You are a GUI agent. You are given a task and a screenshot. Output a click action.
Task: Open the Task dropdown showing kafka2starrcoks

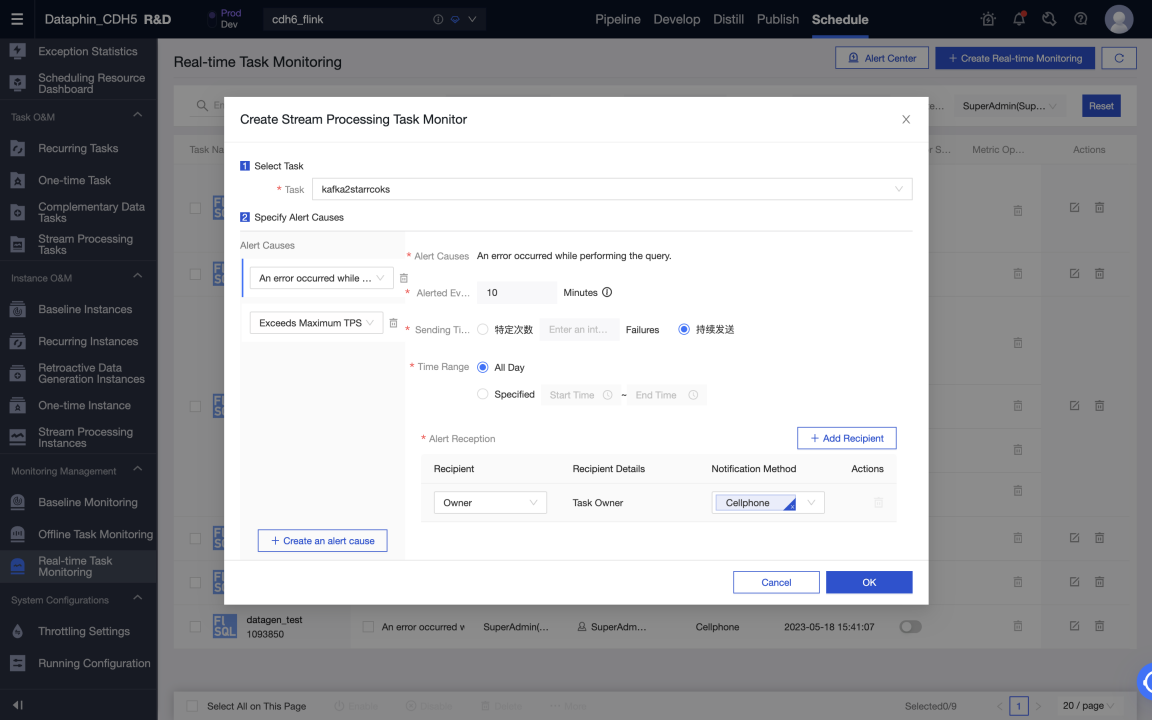click(x=612, y=189)
